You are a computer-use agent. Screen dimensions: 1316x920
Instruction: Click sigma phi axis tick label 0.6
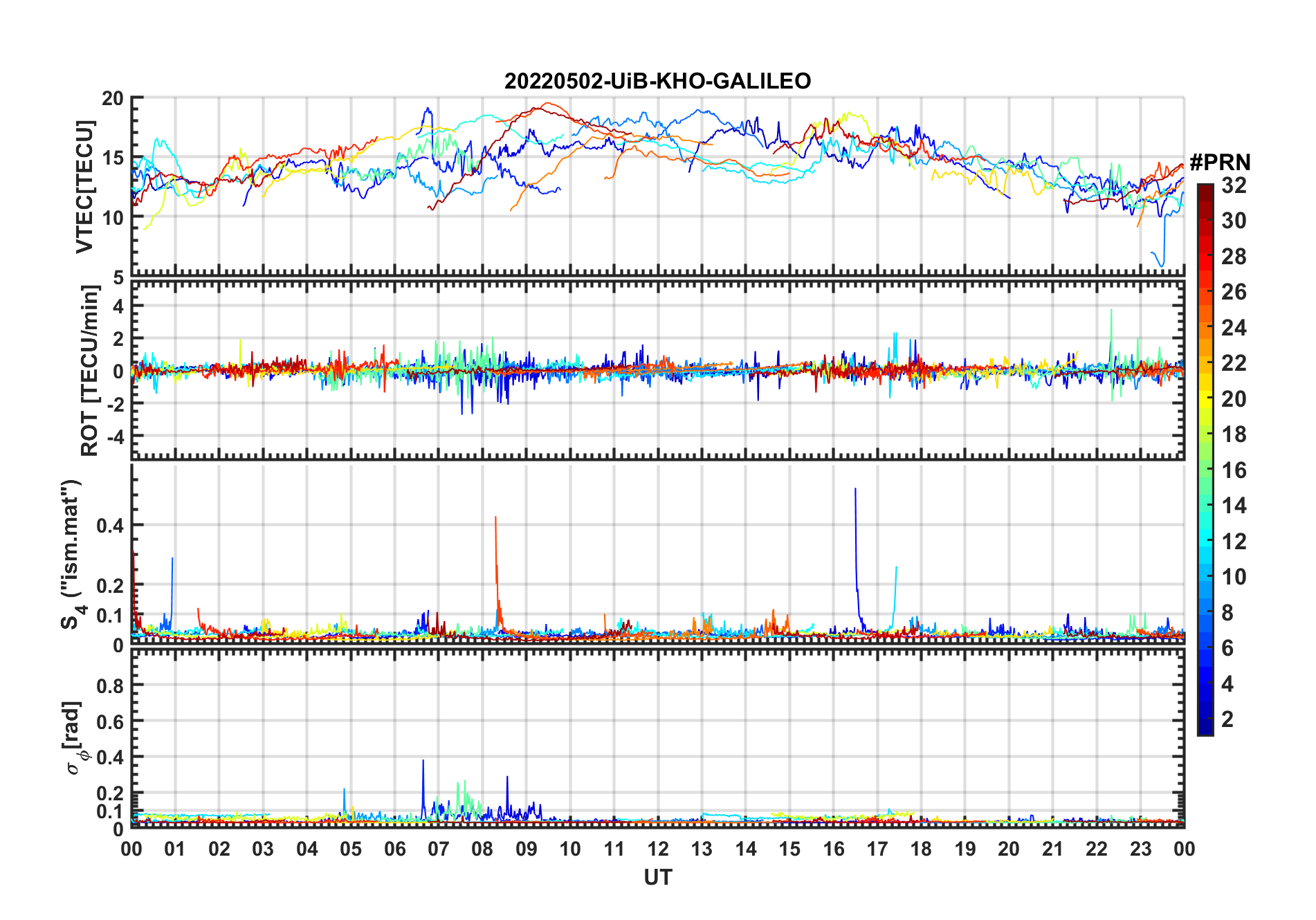110,721
